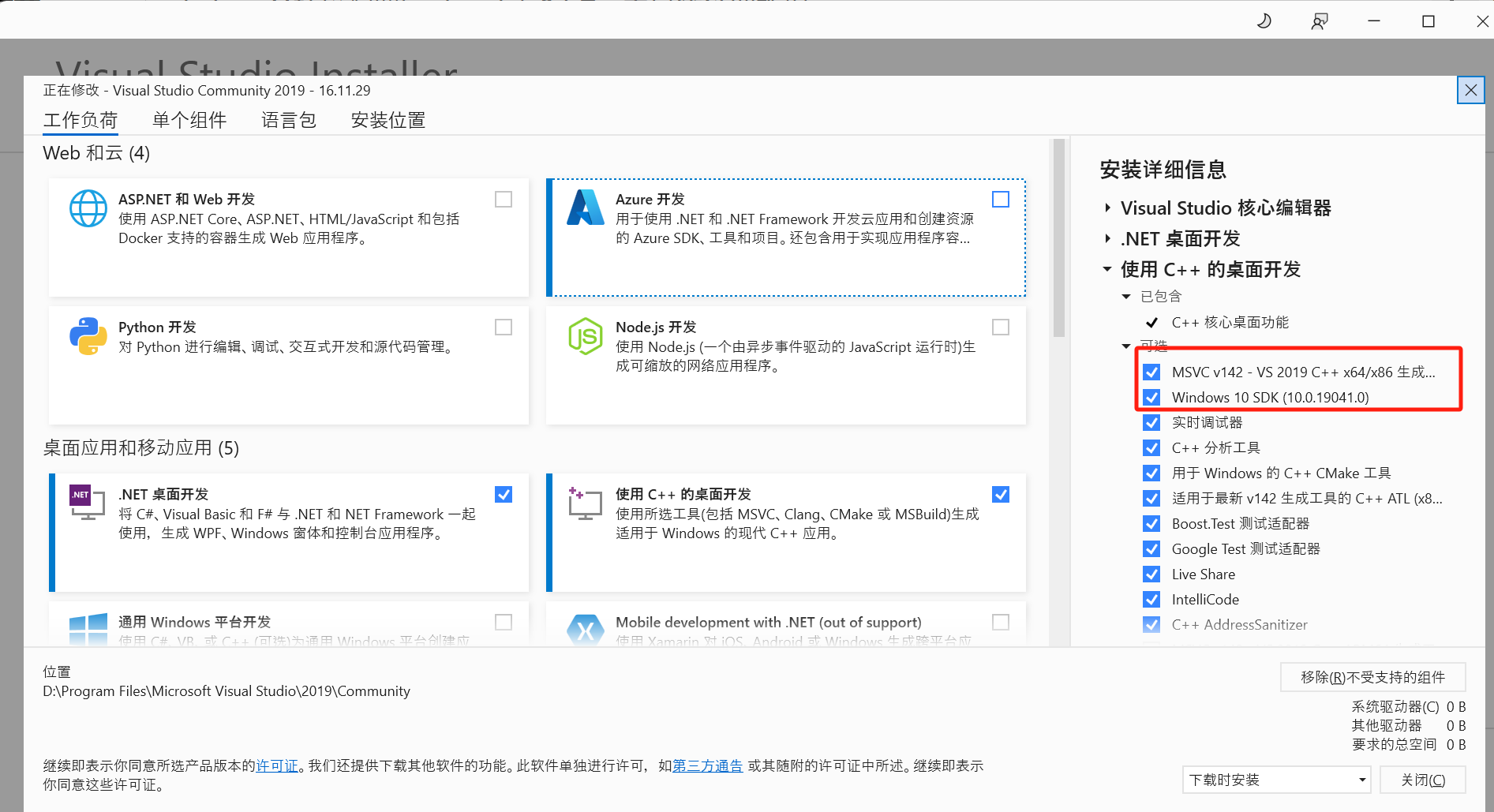Select the Python 开发 title text
Image resolution: width=1494 pixels, height=812 pixels.
157,327
